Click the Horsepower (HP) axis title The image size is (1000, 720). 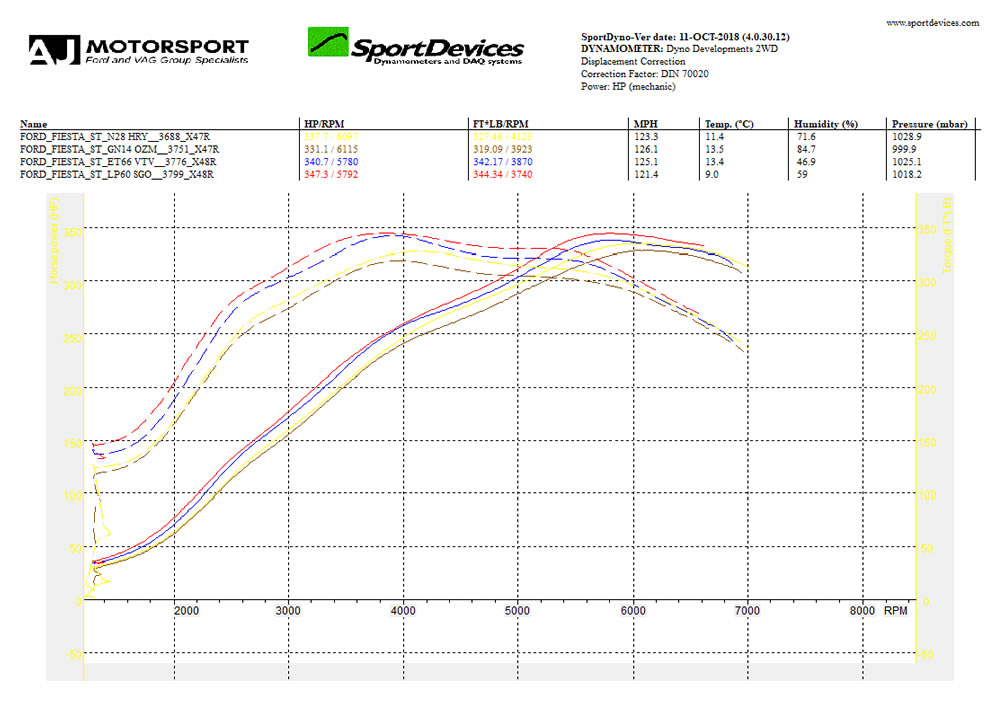54,240
